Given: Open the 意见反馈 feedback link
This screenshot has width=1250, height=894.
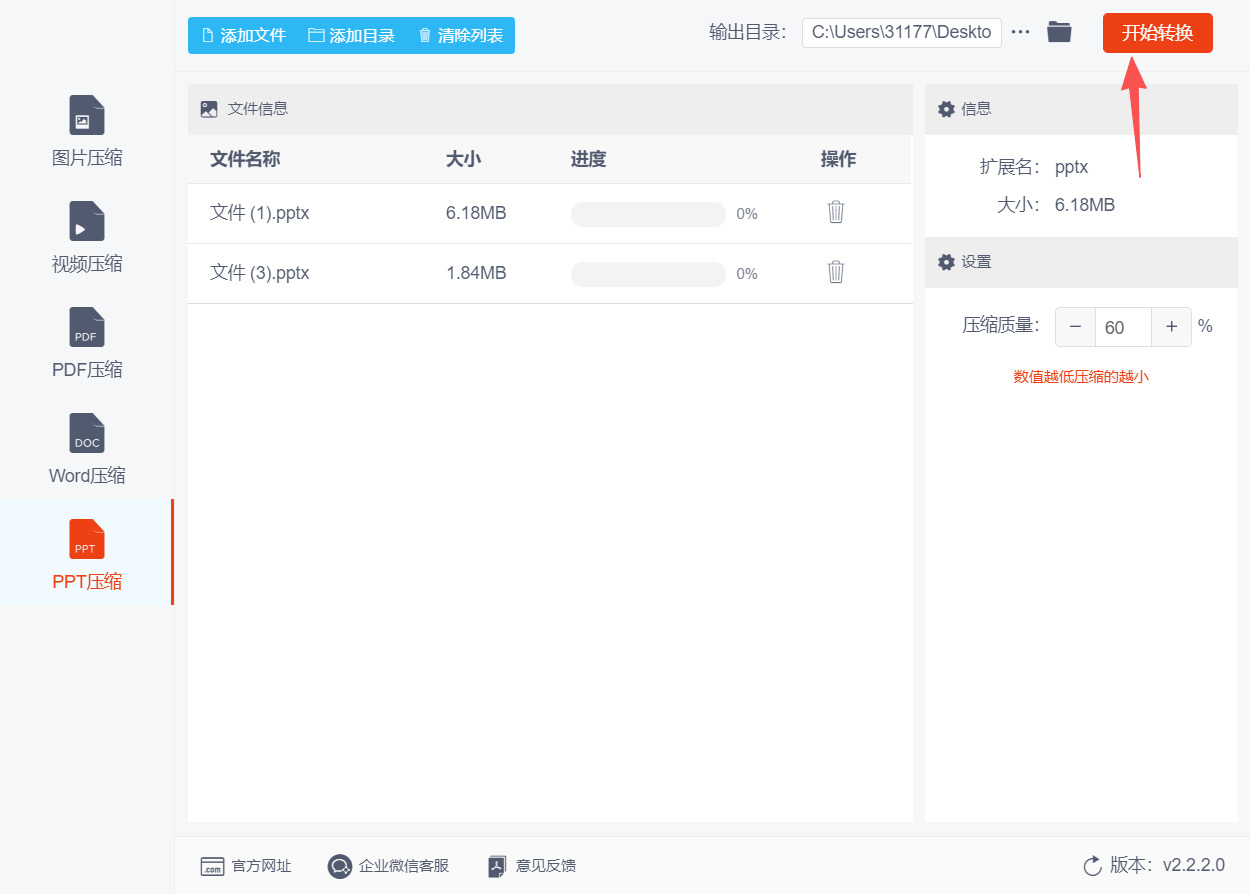Looking at the screenshot, I should 532,866.
